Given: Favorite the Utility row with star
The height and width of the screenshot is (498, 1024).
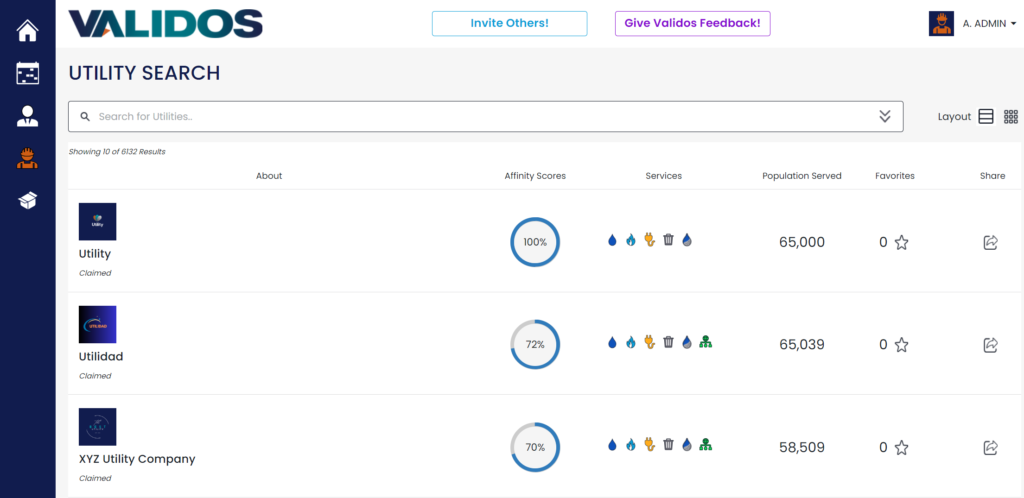Looking at the screenshot, I should [902, 242].
